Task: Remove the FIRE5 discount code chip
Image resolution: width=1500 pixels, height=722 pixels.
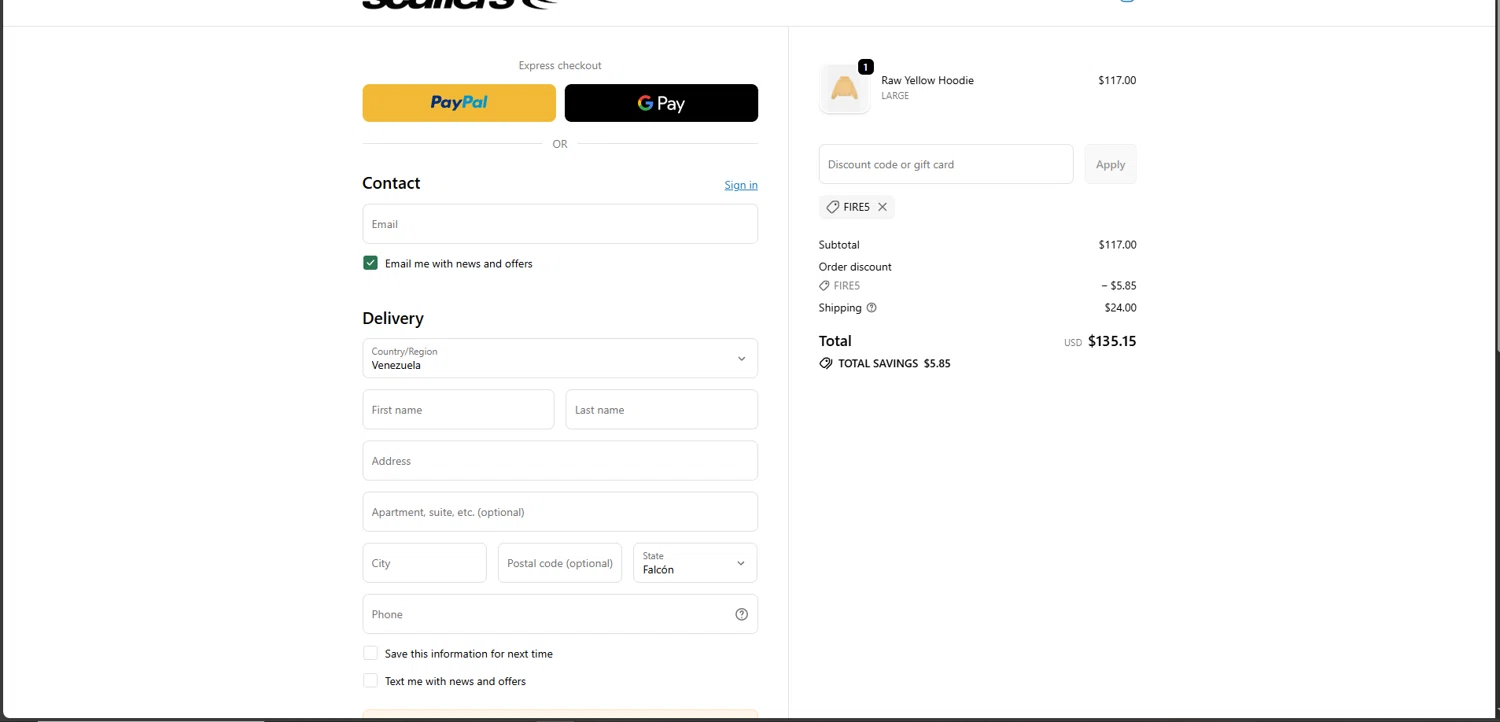Action: (882, 207)
